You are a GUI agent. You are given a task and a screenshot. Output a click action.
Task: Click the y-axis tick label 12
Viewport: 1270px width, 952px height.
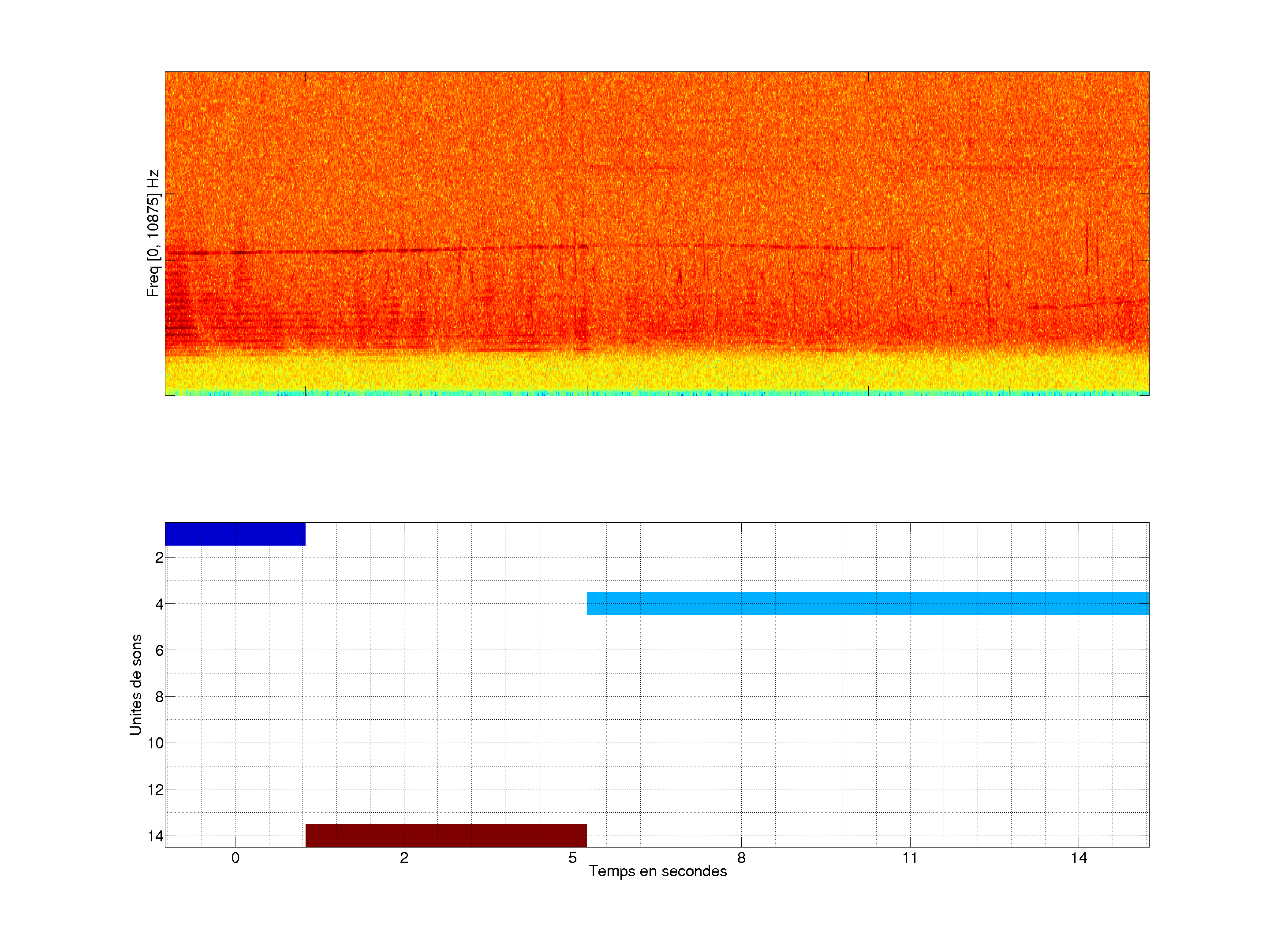coord(156,790)
